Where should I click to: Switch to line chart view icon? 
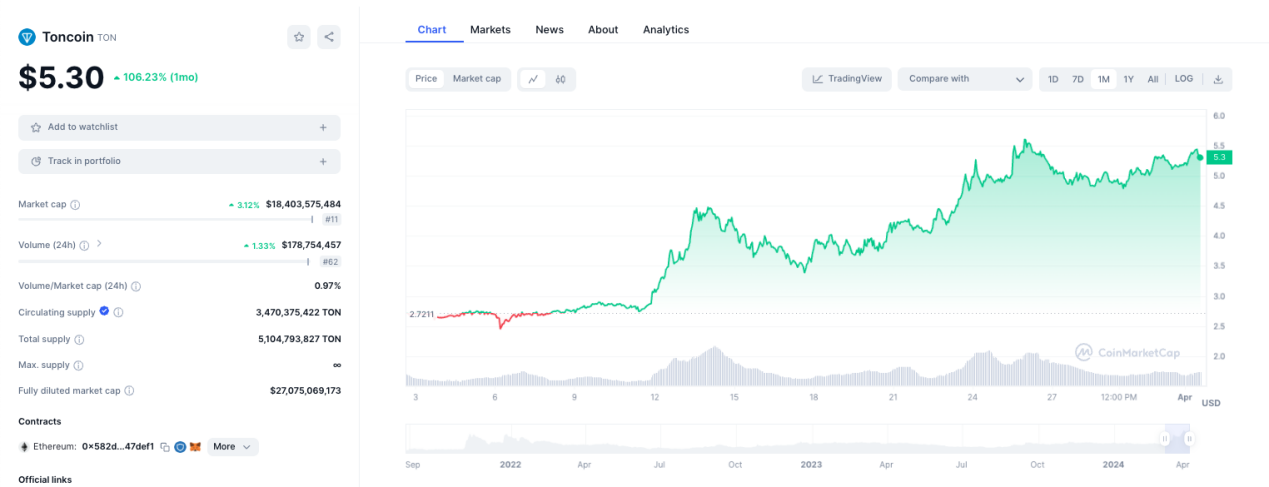pyautogui.click(x=533, y=79)
